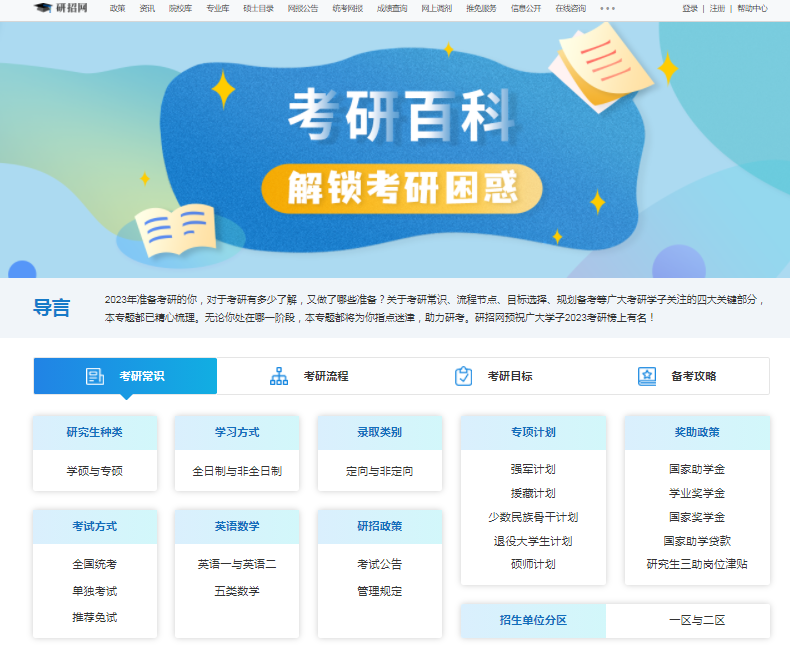Open 硕士目录 in the top navigation
790x651 pixels.
258,8
